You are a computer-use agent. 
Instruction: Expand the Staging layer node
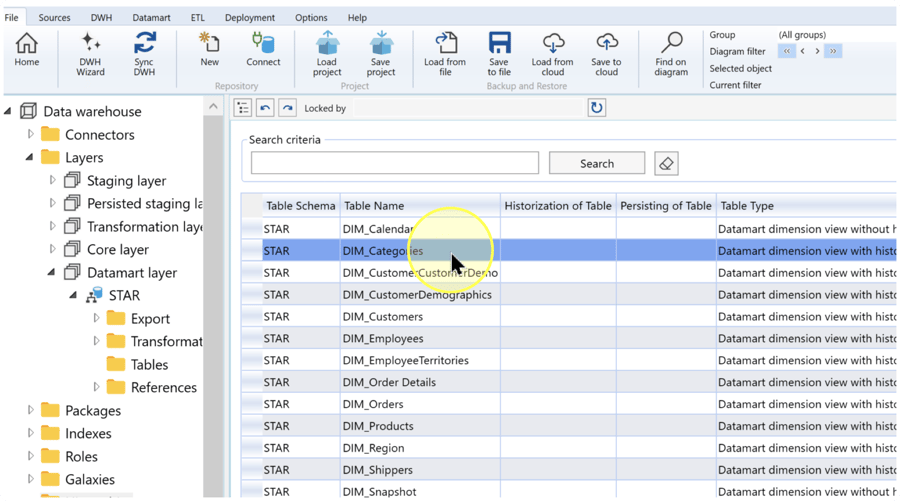click(x=52, y=180)
